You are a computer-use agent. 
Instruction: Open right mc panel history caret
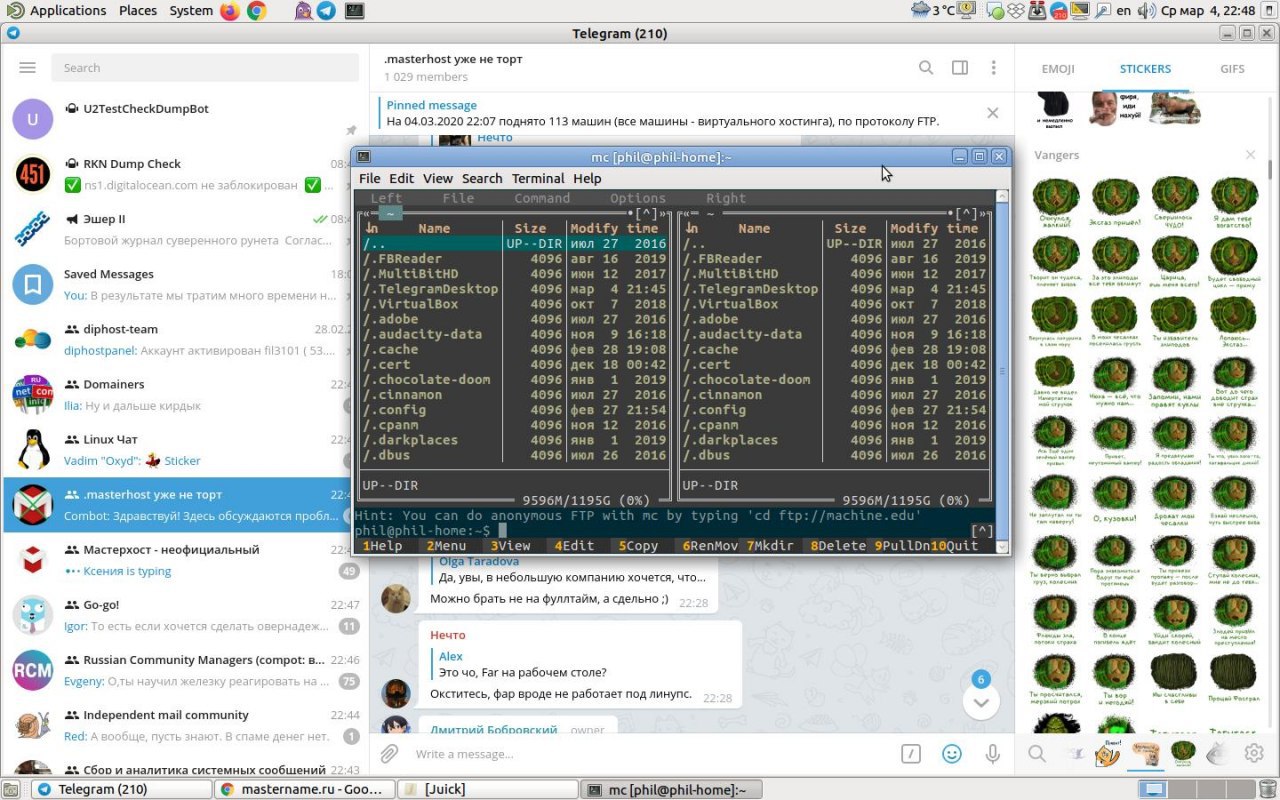pos(966,213)
